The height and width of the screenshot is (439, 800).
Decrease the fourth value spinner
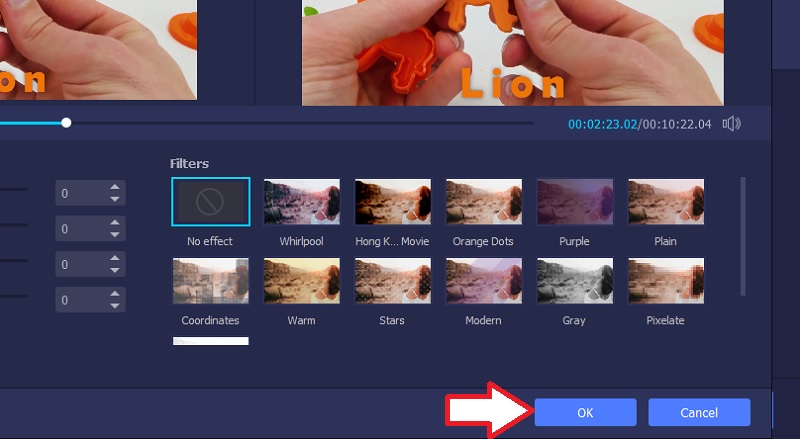115,306
